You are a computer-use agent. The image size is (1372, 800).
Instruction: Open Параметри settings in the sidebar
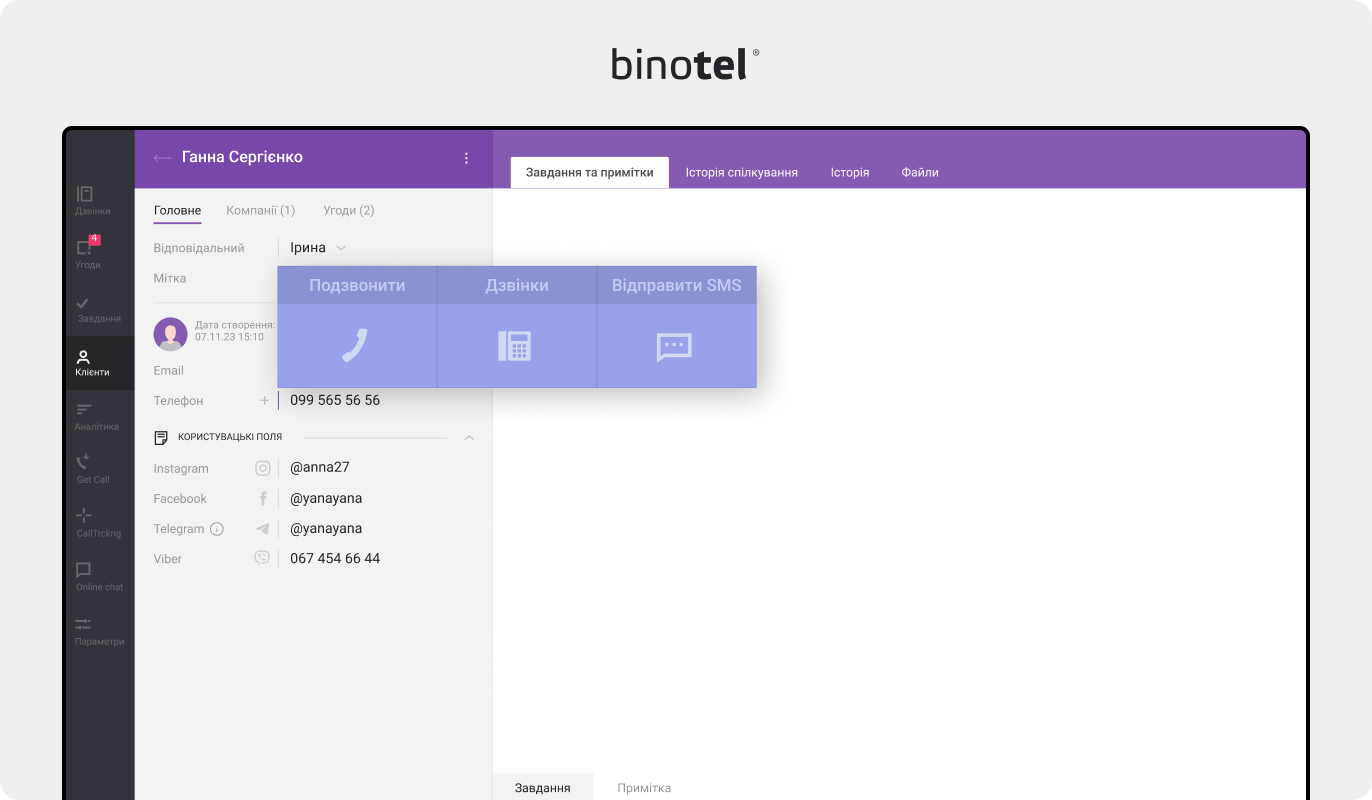pyautogui.click(x=99, y=630)
